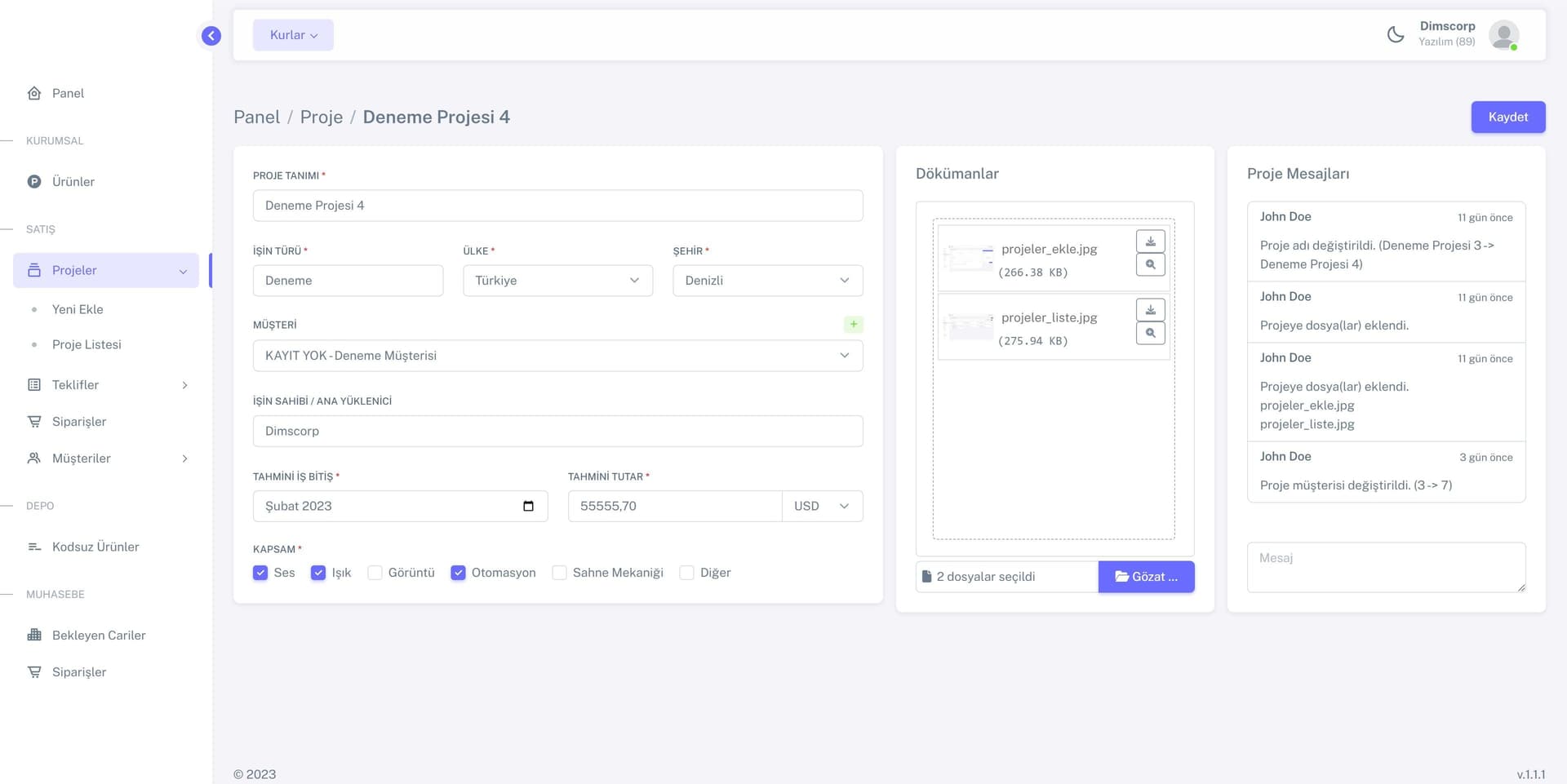The image size is (1567, 784).
Task: Enable the Görüntü checkbox
Action: pos(375,573)
